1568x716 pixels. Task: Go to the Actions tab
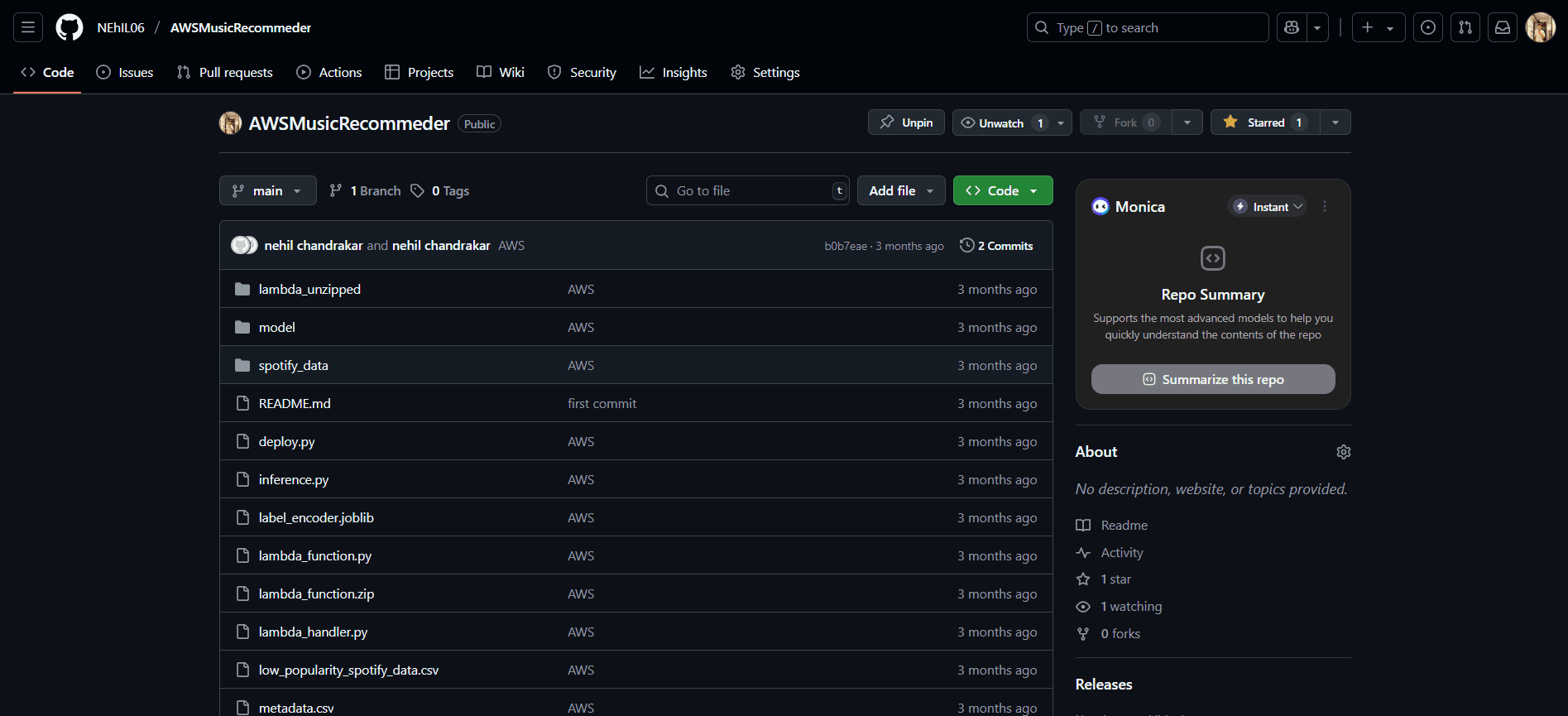329,73
